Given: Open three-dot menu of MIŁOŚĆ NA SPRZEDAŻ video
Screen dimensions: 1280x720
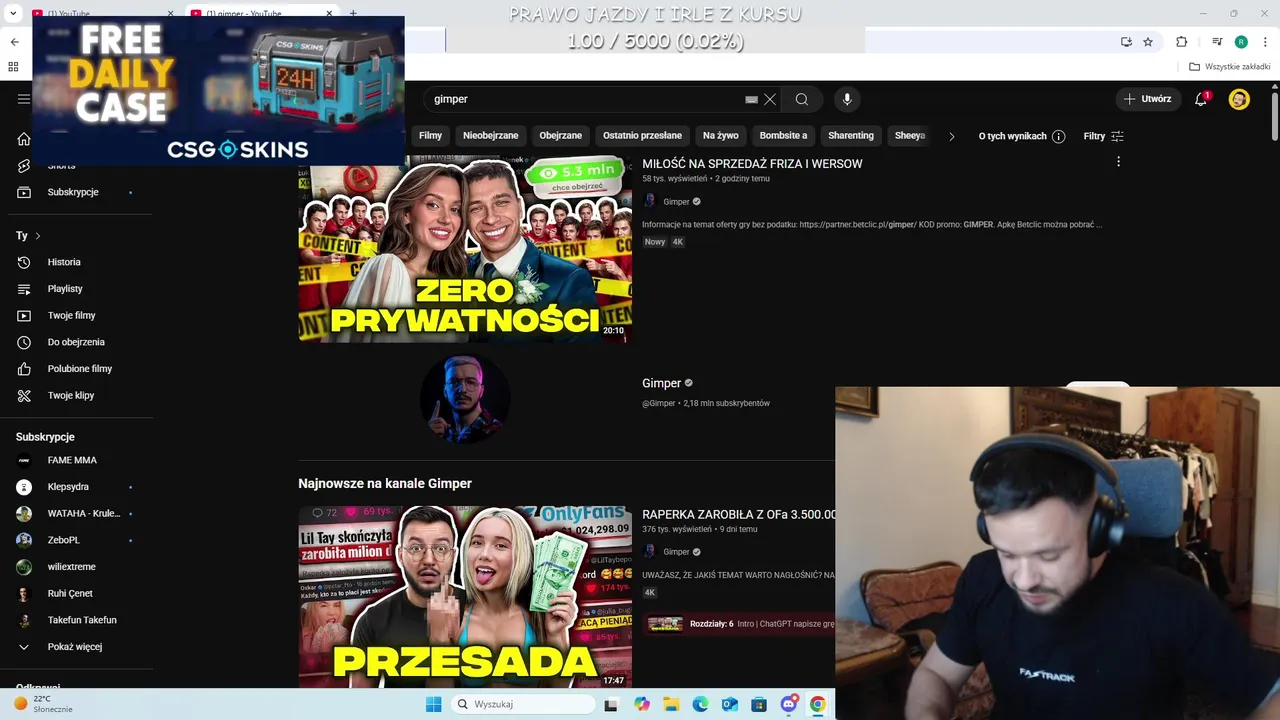Looking at the screenshot, I should (x=1118, y=161).
